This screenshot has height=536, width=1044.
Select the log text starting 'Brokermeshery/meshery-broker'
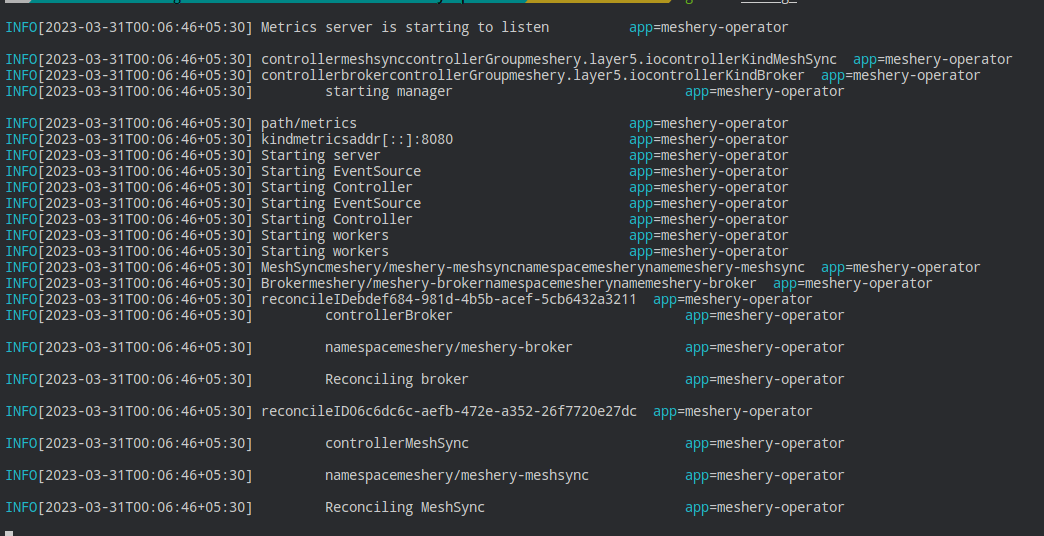(509, 283)
